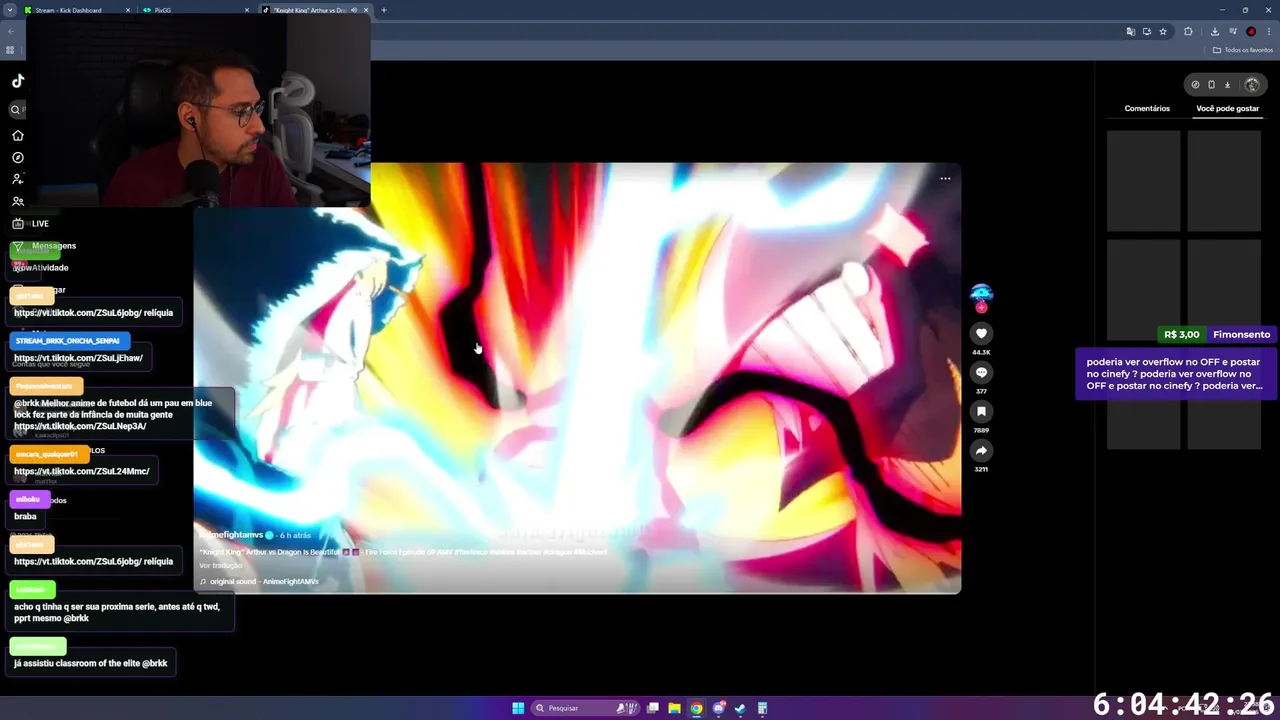Open the Explore compass icon
This screenshot has height=720, width=1280.
(x=18, y=157)
